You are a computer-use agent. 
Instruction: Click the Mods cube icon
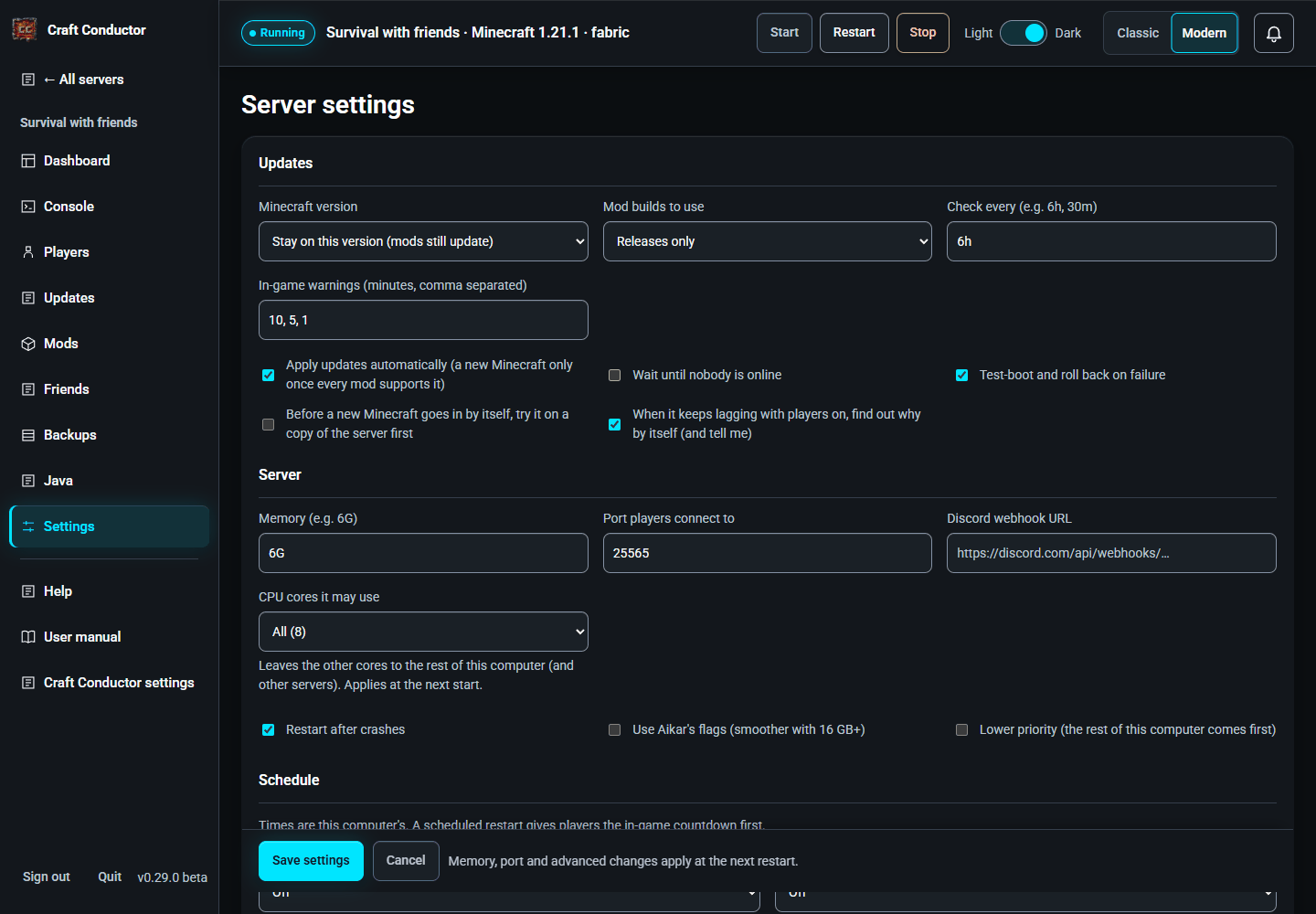pyautogui.click(x=28, y=344)
